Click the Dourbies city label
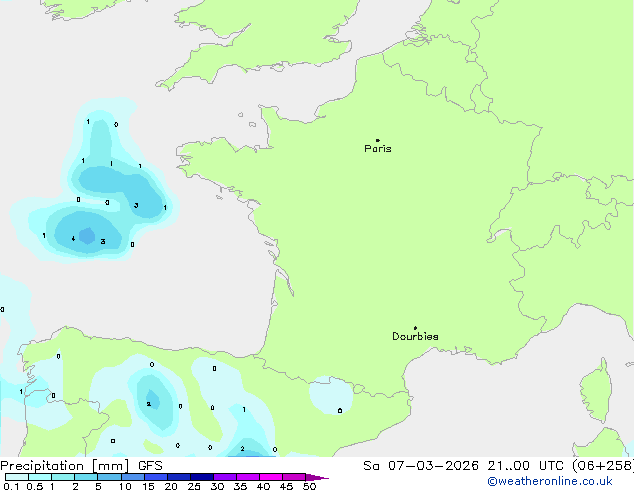The image size is (634, 490). (415, 336)
